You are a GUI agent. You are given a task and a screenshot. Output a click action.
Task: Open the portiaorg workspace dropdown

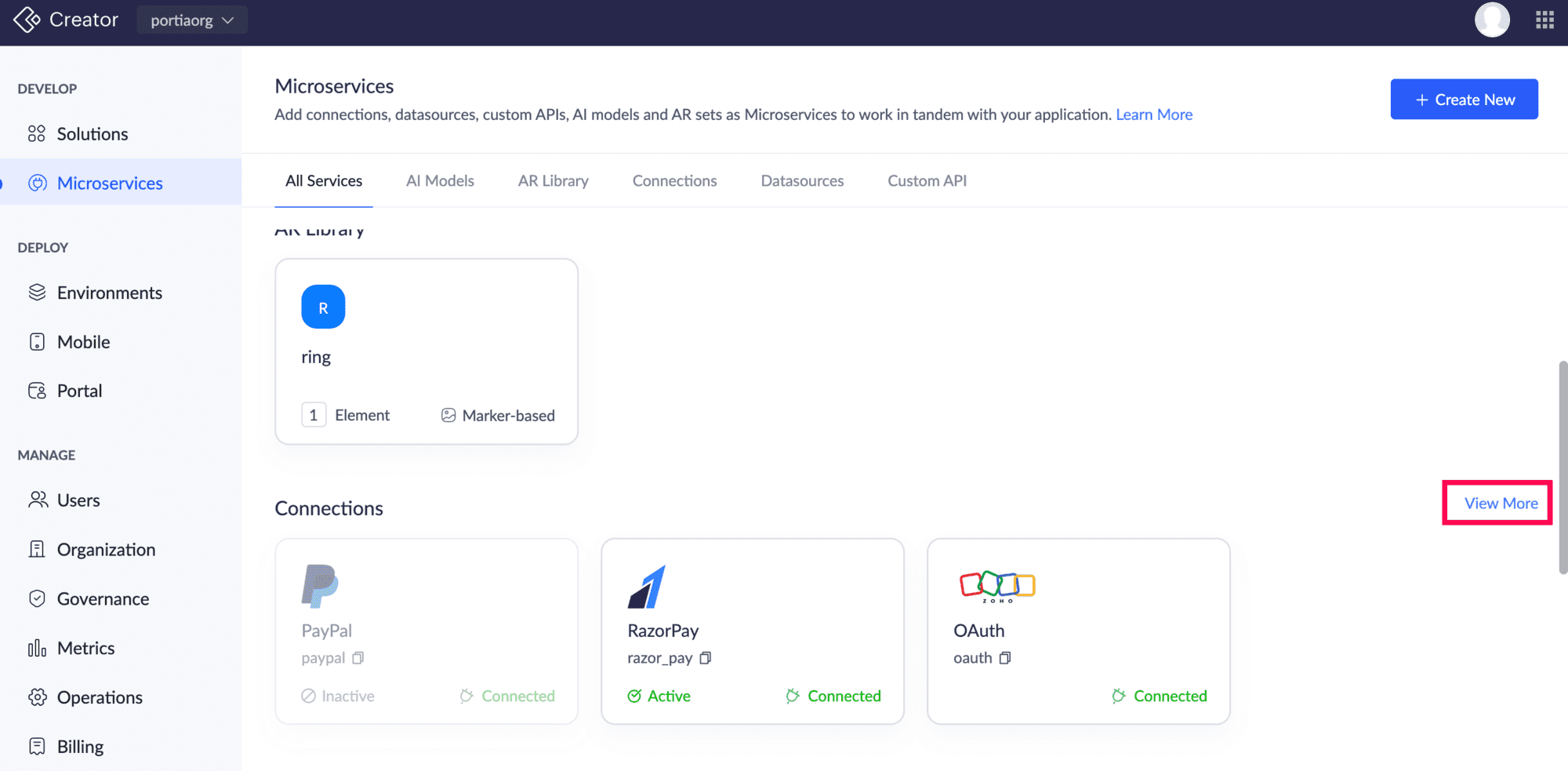coord(192,20)
